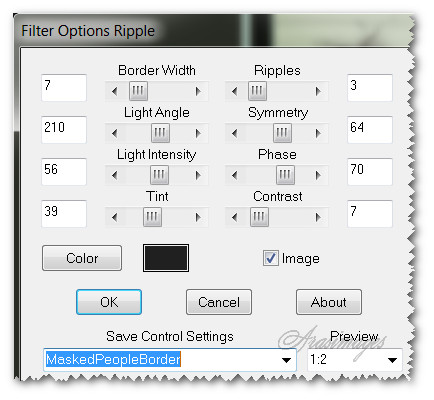Image resolution: width=434 pixels, height=400 pixels.
Task: Click the Border Width left arrow
Action: (x=115, y=91)
